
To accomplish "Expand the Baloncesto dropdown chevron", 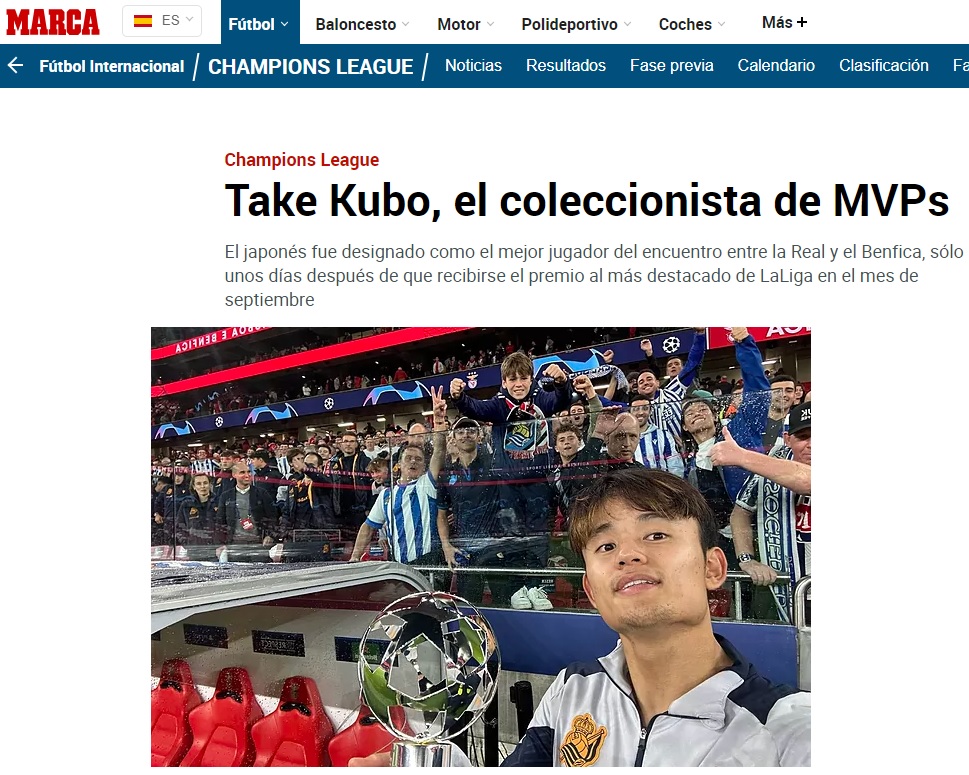I will point(405,24).
